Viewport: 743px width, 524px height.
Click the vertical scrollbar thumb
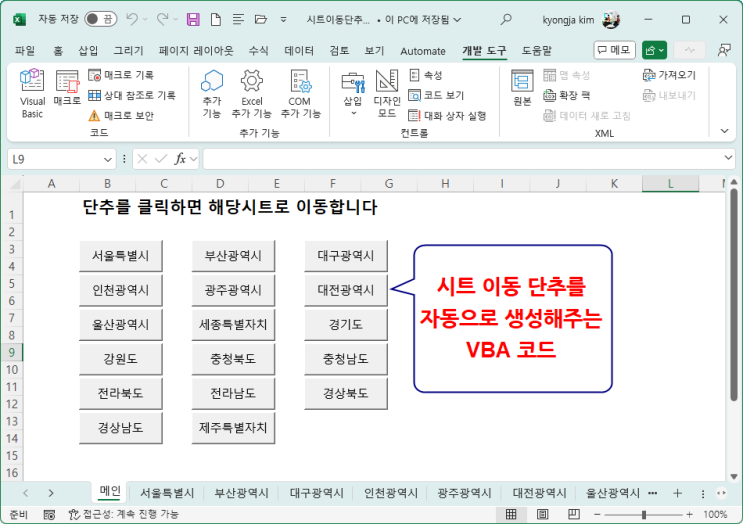click(734, 295)
